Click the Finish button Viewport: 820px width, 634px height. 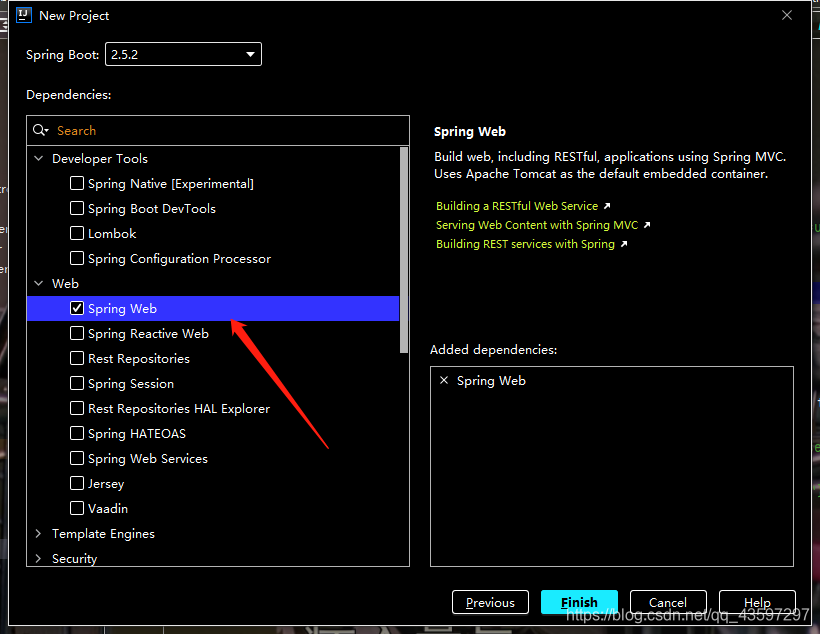click(x=579, y=603)
